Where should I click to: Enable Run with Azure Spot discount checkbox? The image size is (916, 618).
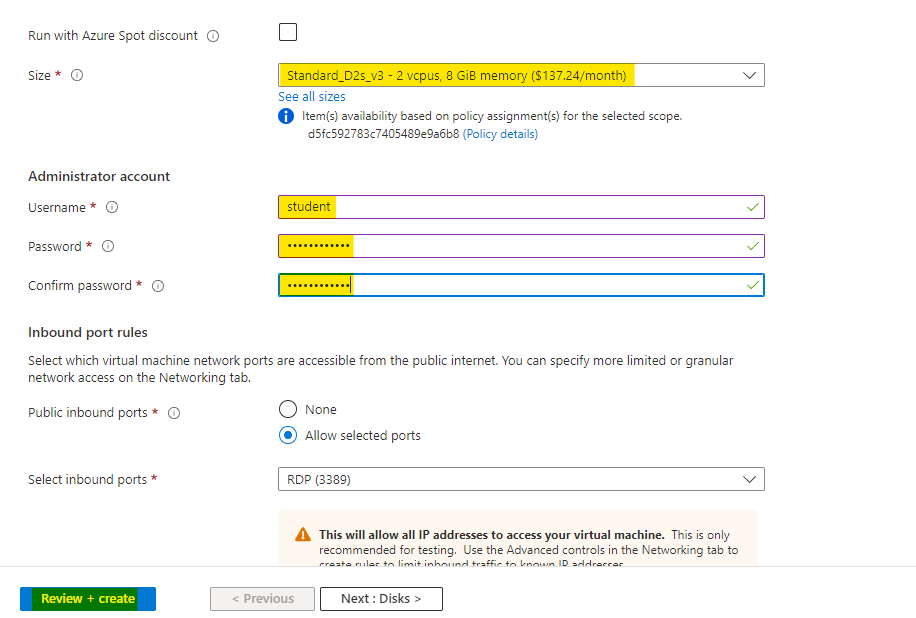(x=288, y=32)
